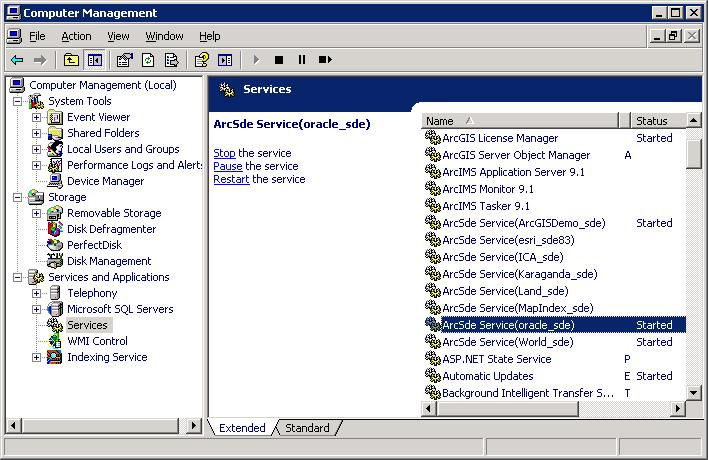Click the Disk Management icon
This screenshot has height=460, width=708.
click(55, 261)
